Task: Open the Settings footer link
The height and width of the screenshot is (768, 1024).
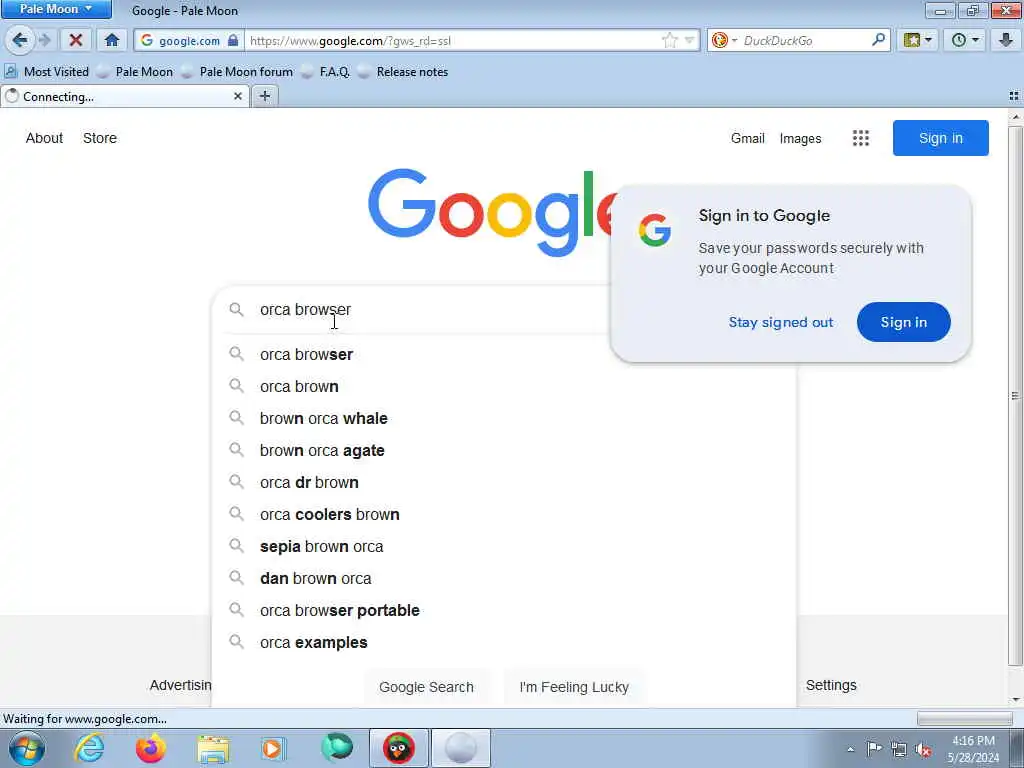Action: [x=831, y=685]
